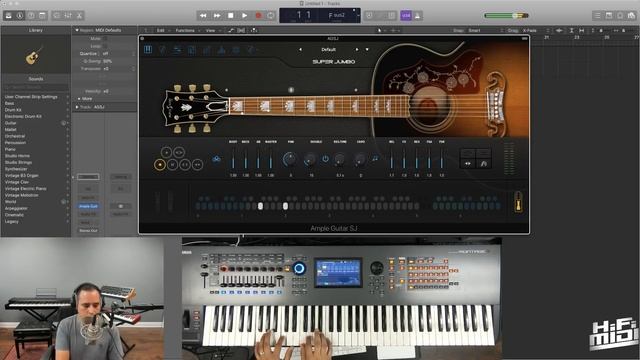Open the Ample Guitar main panel keyboard icon

[x=148, y=49]
